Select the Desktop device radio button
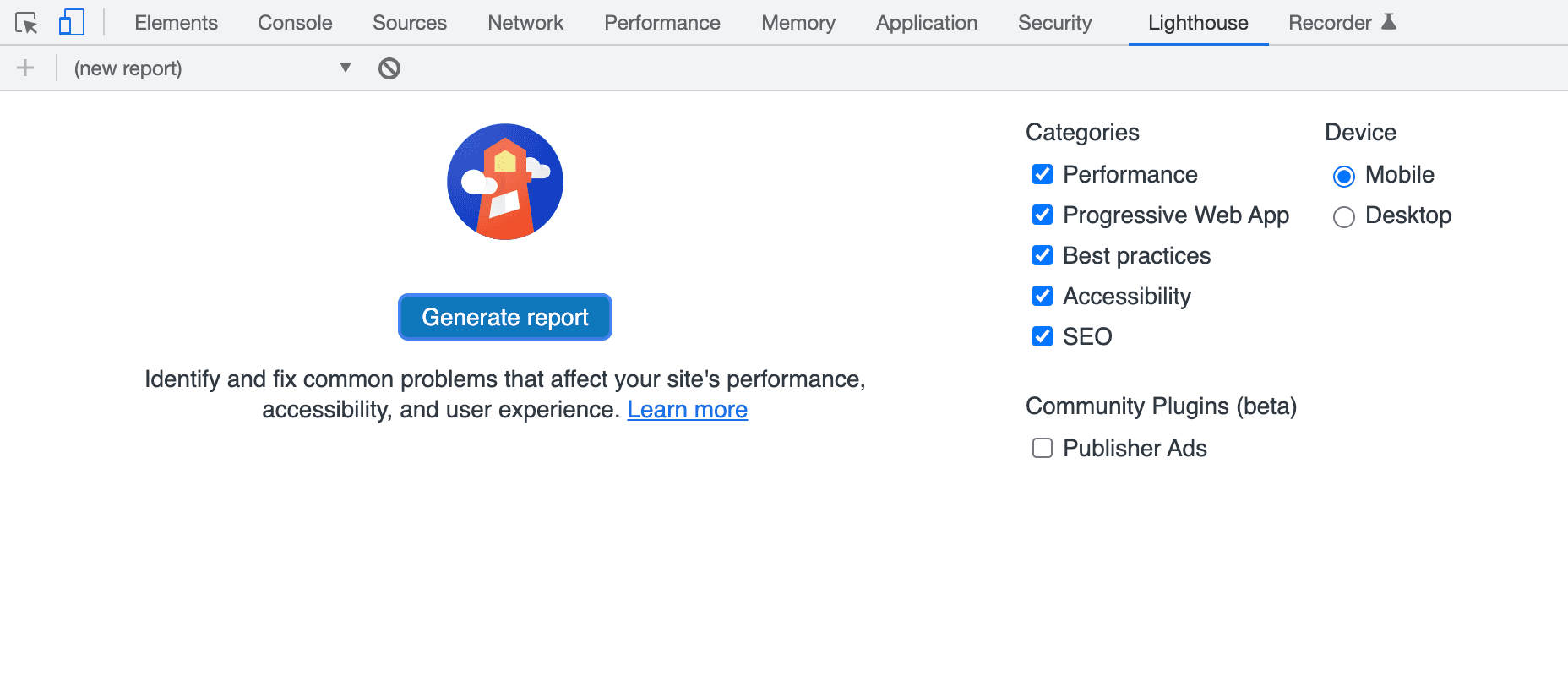1568x698 pixels. tap(1343, 217)
